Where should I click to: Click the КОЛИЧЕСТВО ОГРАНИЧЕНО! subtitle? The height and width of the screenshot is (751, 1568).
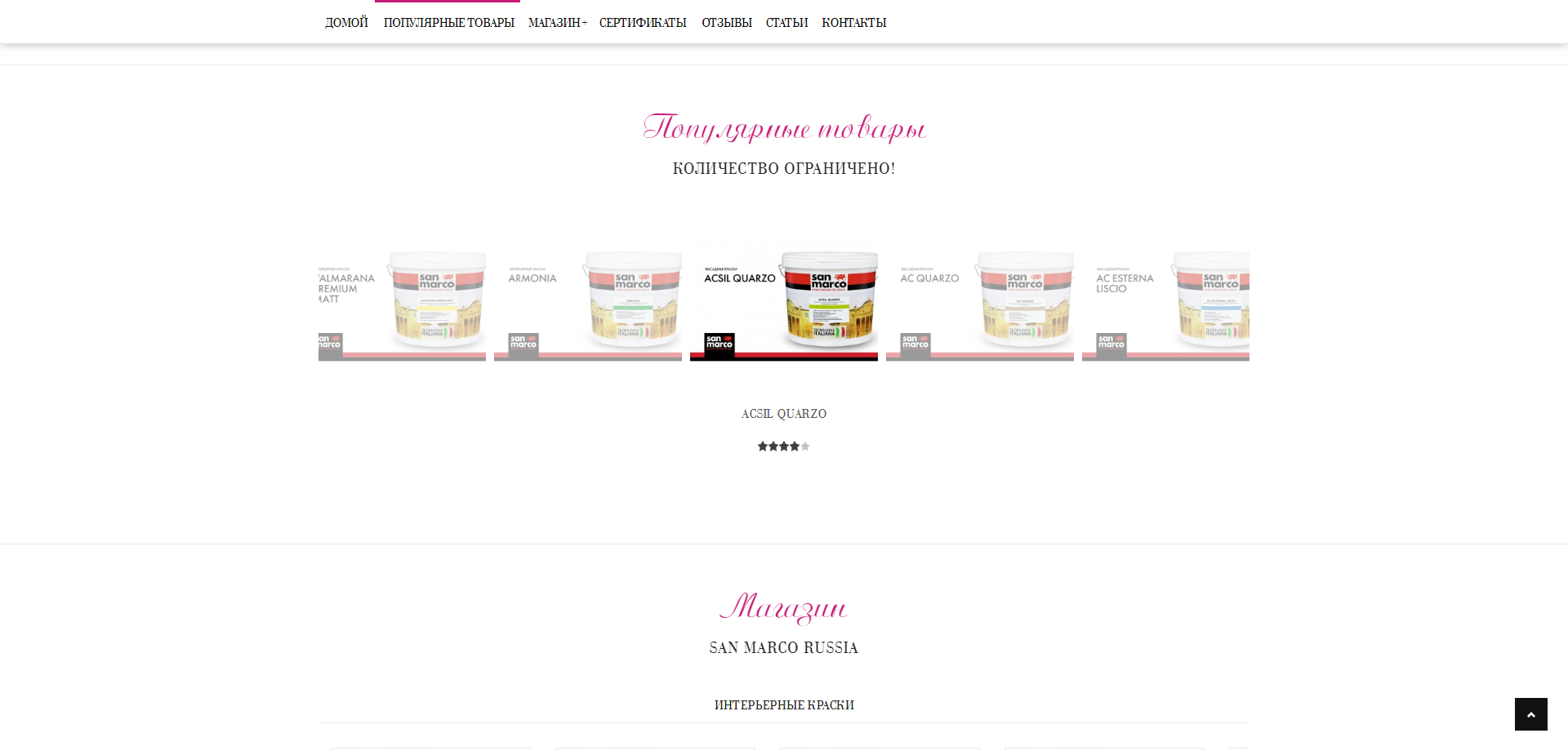(x=784, y=169)
